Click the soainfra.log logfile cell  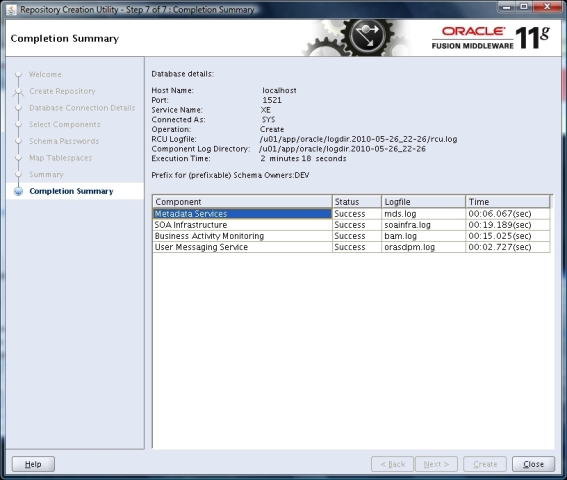(x=423, y=225)
